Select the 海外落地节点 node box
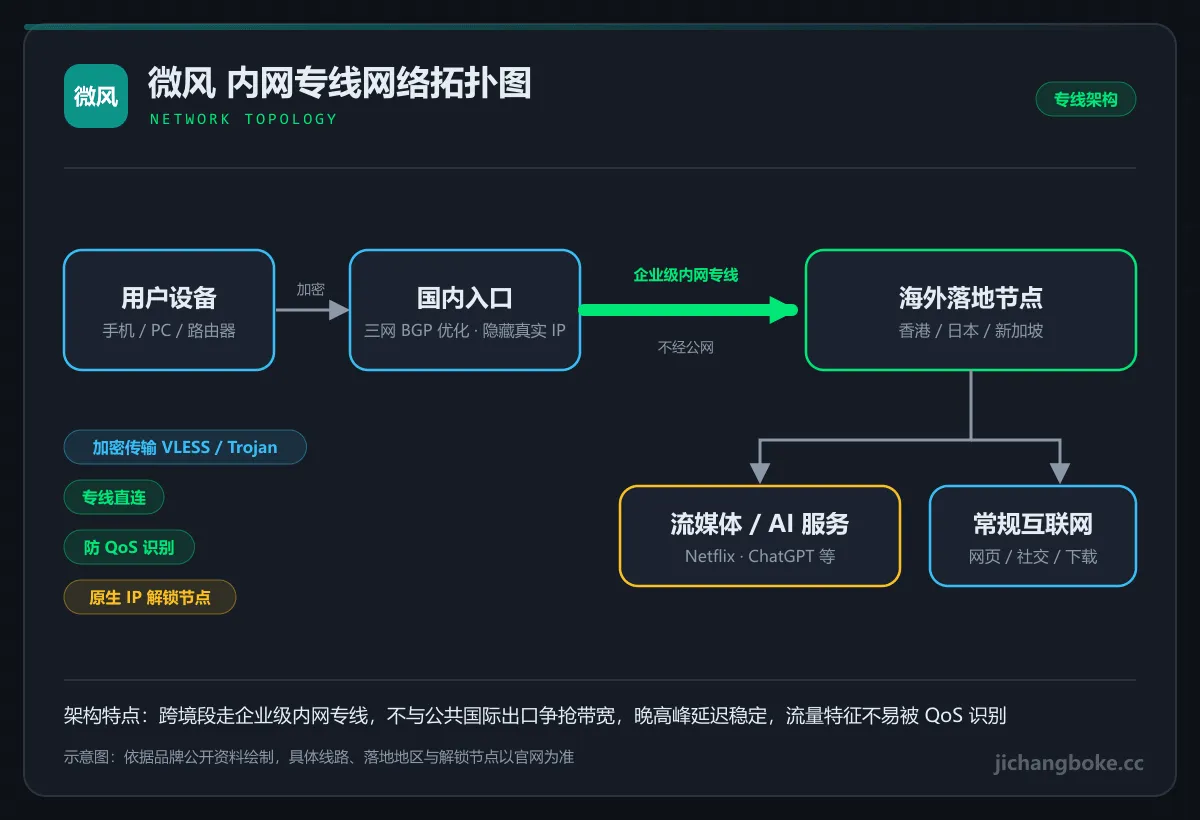This screenshot has height=820, width=1200. point(971,310)
